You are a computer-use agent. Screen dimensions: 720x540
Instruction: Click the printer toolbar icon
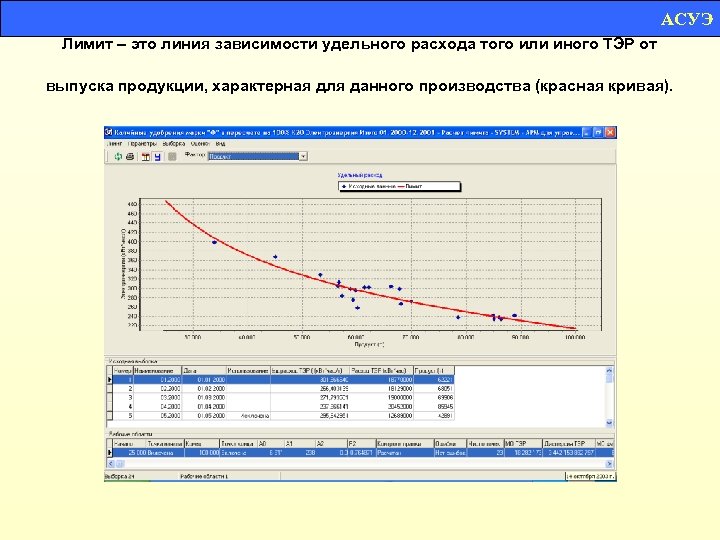130,157
